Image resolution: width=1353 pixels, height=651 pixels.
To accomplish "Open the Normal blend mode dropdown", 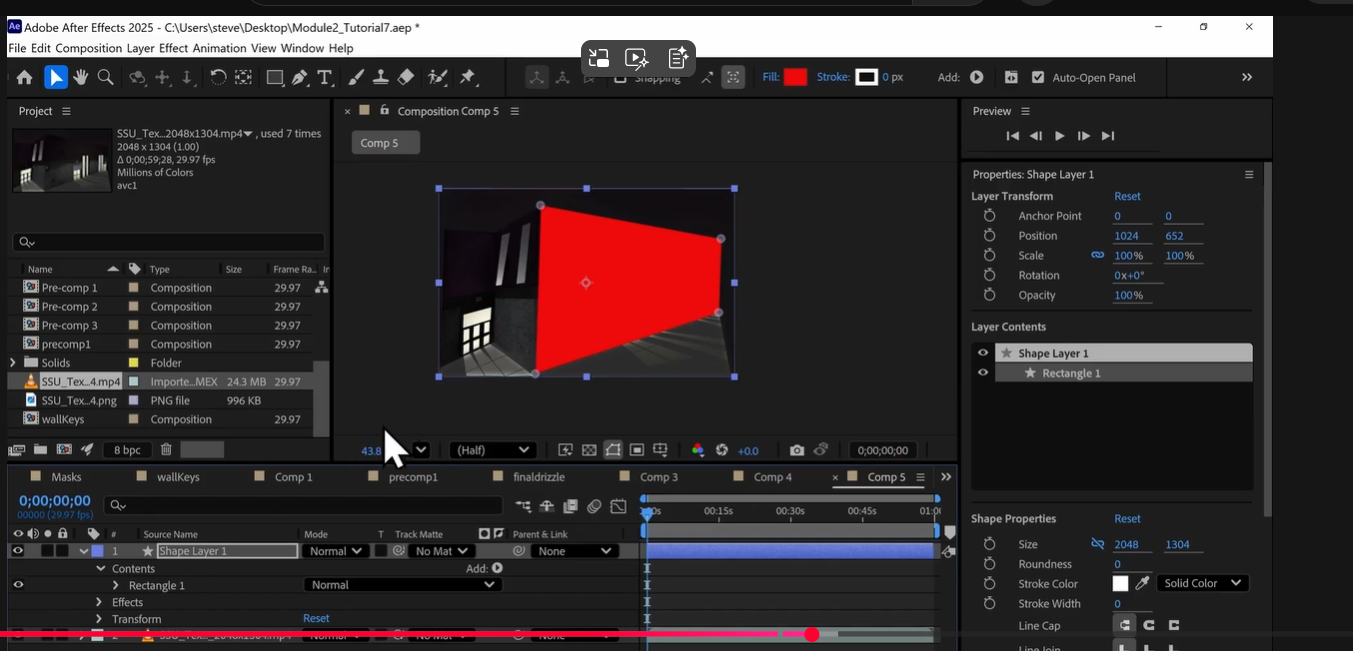I will tap(334, 550).
